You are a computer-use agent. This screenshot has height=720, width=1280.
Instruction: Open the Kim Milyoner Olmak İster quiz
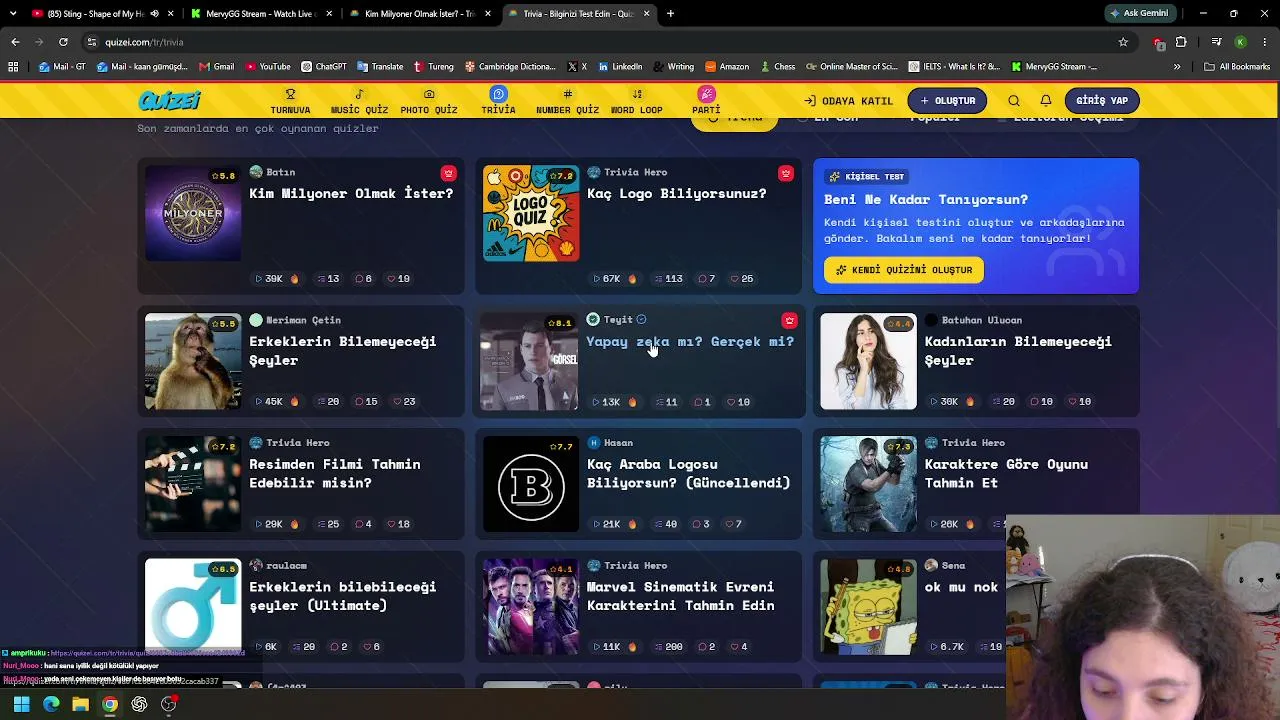351,193
